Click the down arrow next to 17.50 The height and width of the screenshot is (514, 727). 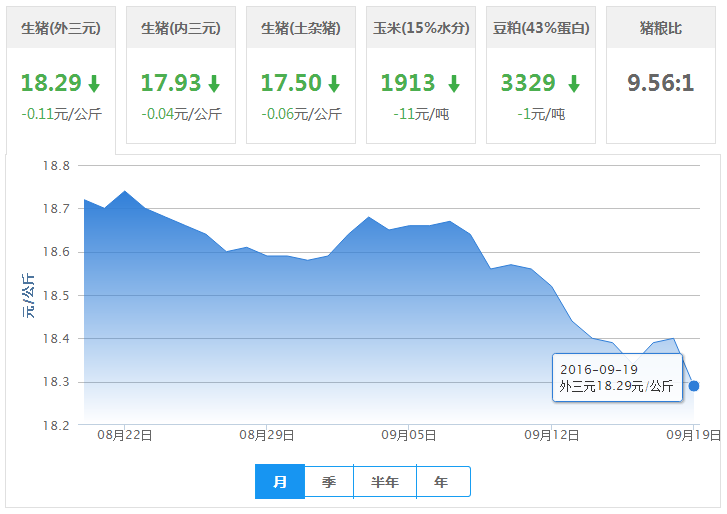click(334, 84)
